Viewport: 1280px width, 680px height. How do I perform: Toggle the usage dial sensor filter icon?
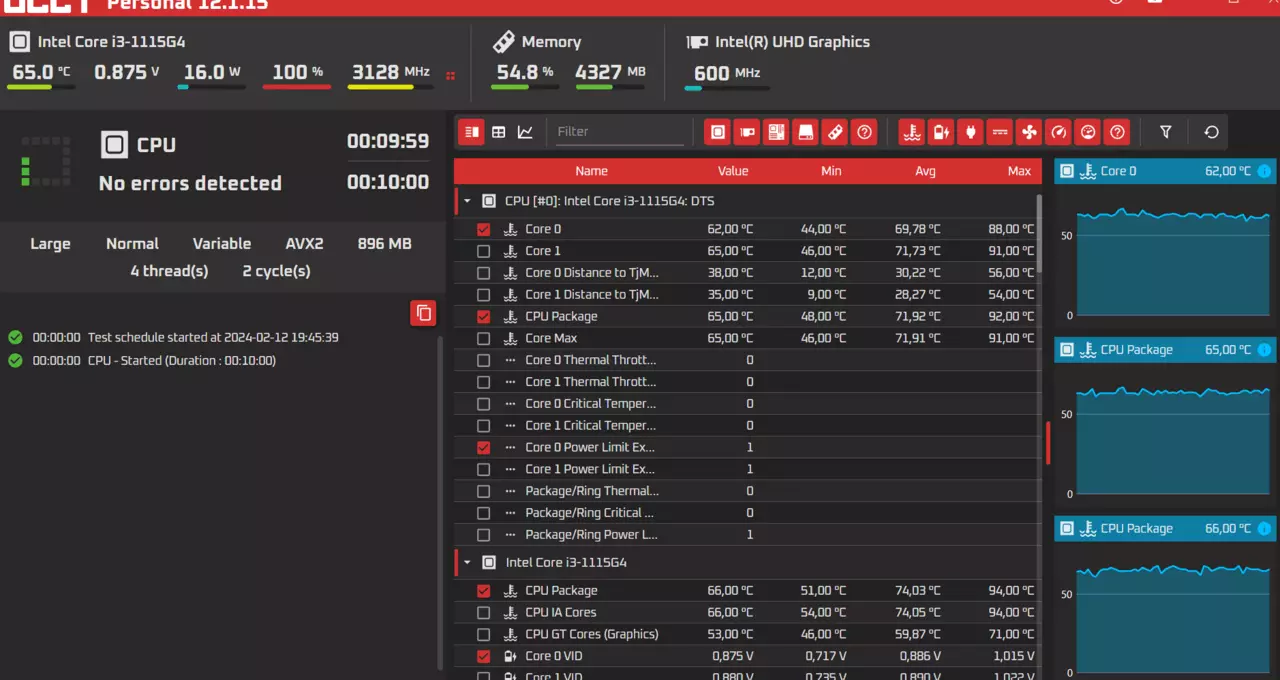[1089, 132]
